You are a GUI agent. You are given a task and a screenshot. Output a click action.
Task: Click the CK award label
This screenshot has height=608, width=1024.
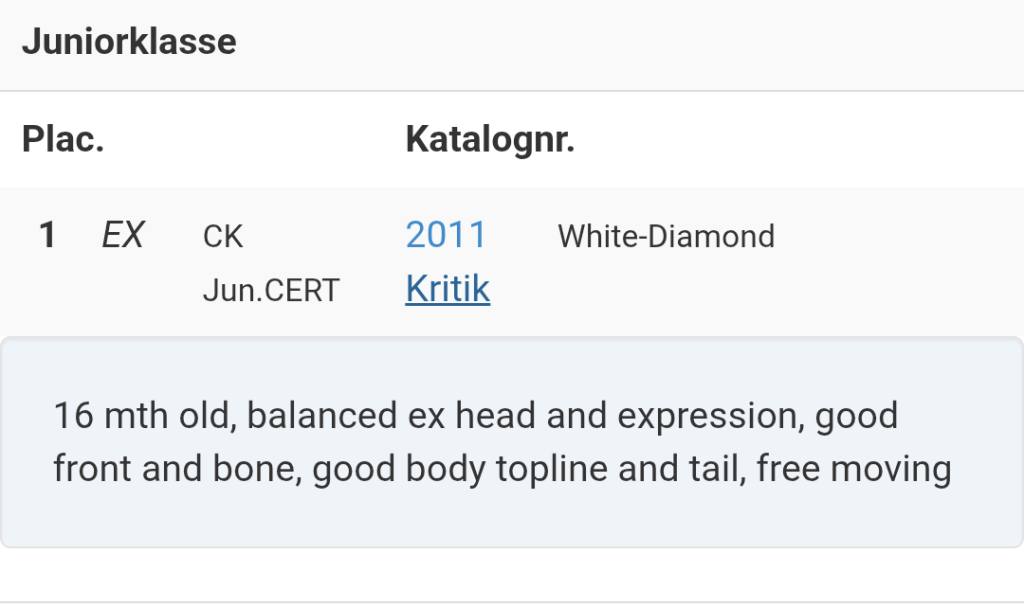223,237
